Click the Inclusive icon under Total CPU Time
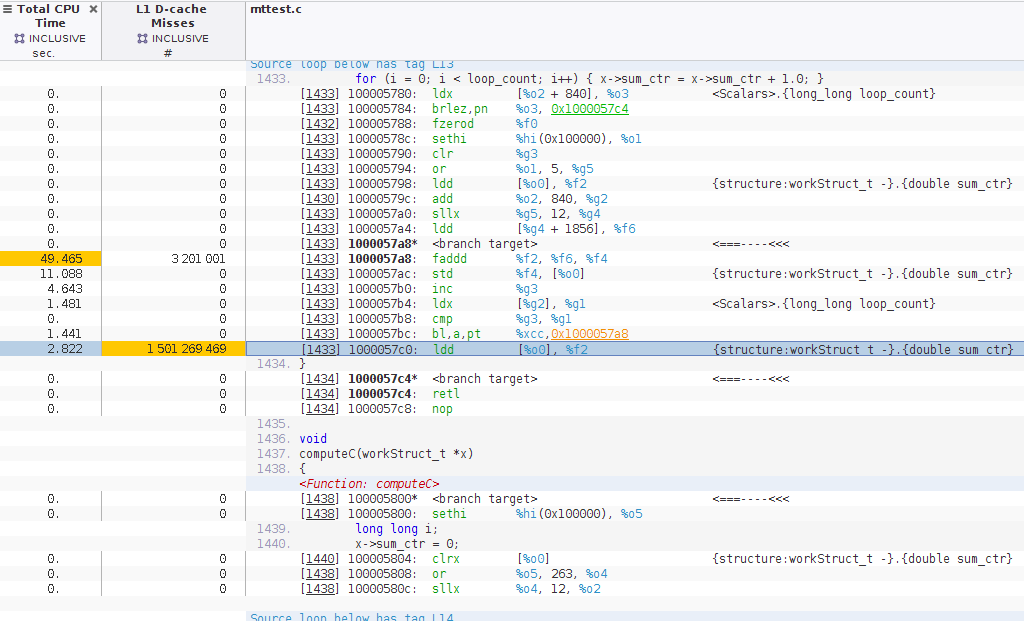The height and width of the screenshot is (621, 1024). (19, 38)
